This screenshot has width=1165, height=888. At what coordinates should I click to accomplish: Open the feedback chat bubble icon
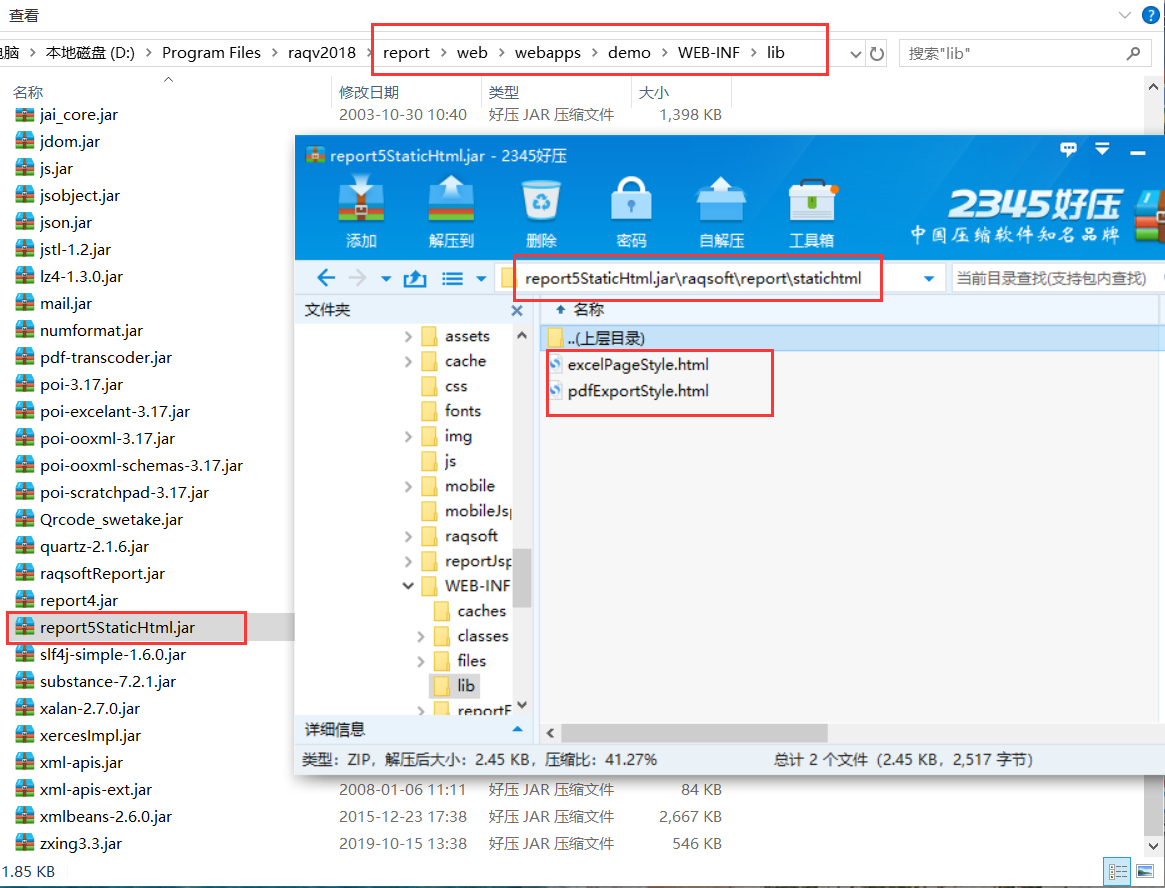coord(1069,151)
